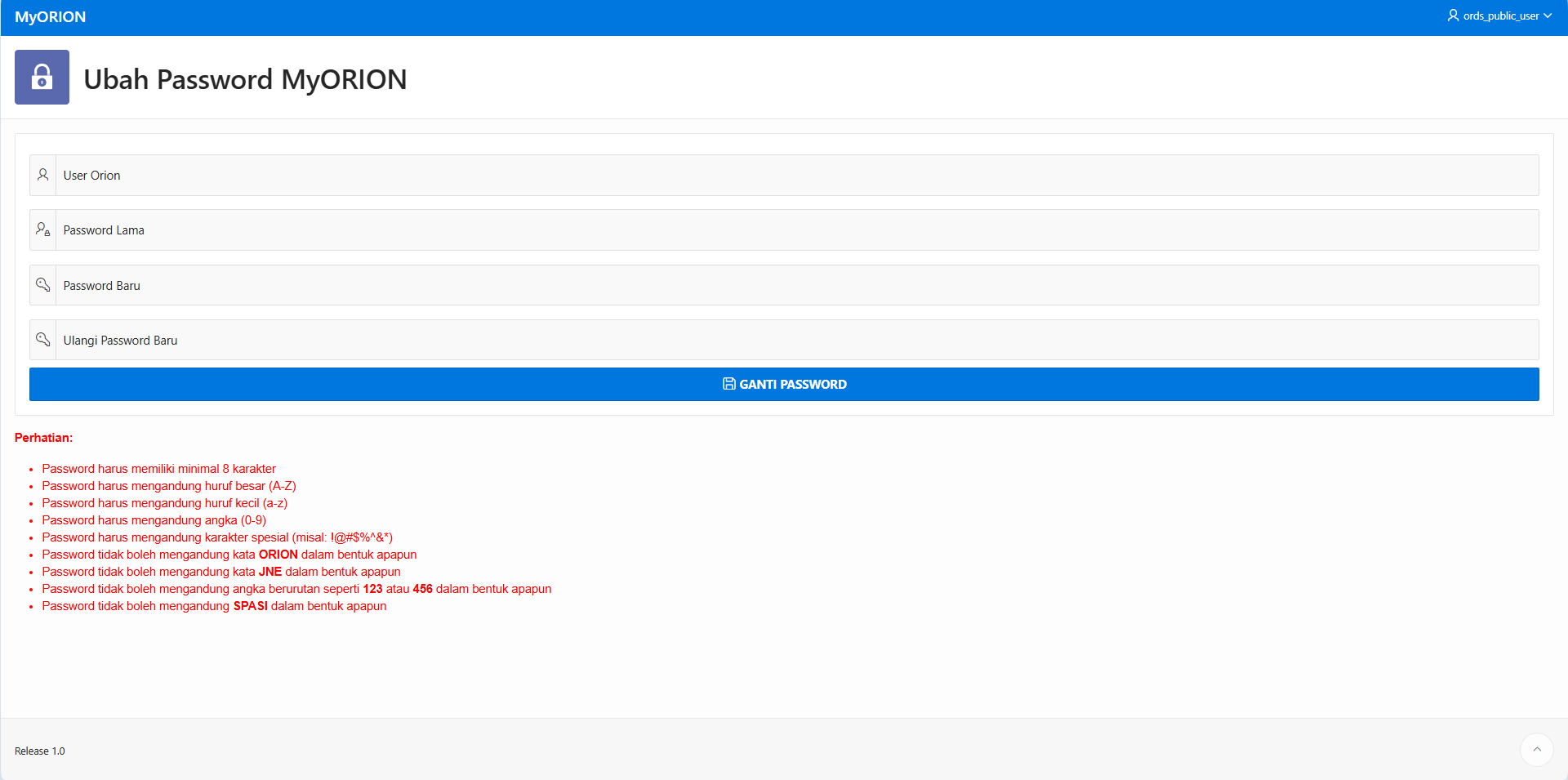
Task: Focus the Password Lama input field
Action: [797, 230]
